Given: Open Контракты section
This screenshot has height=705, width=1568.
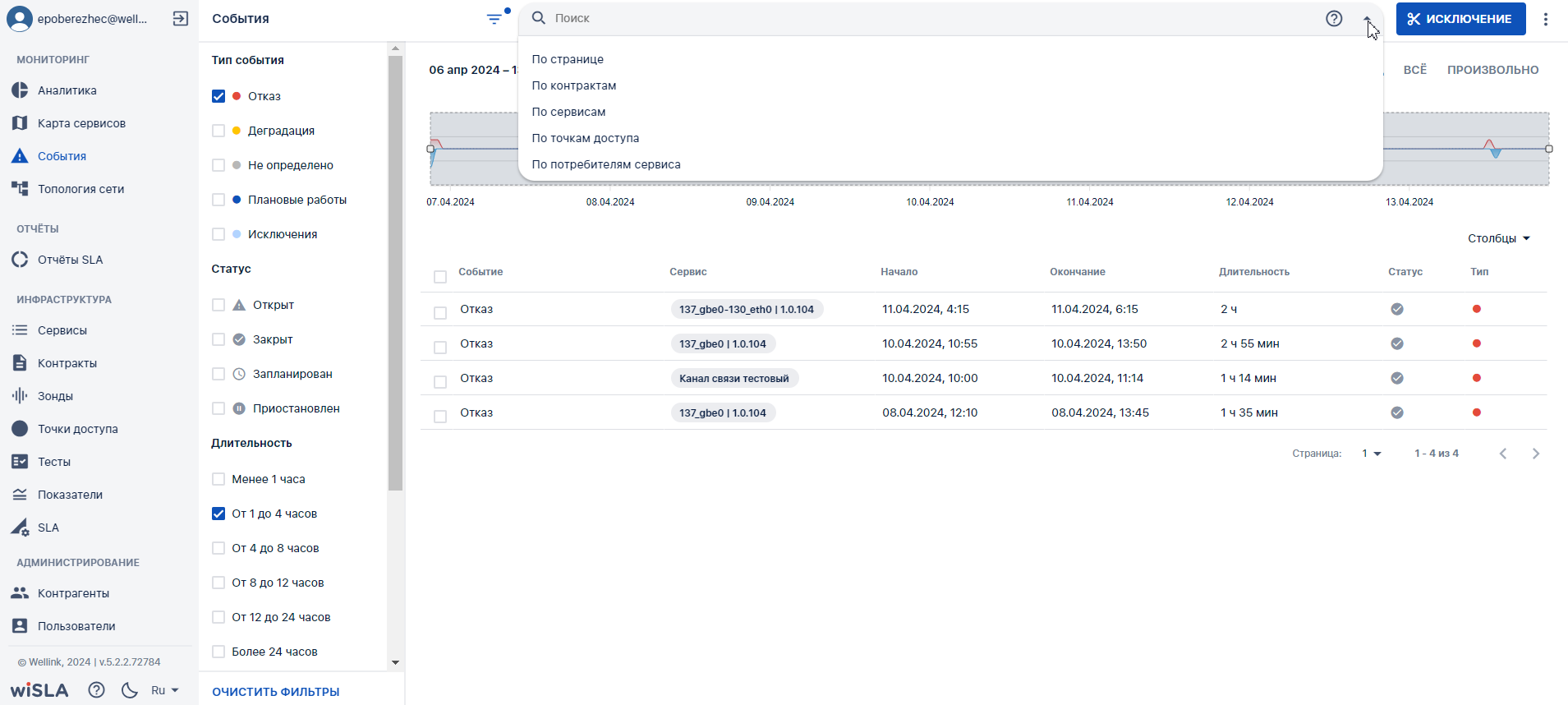Looking at the screenshot, I should [x=67, y=363].
